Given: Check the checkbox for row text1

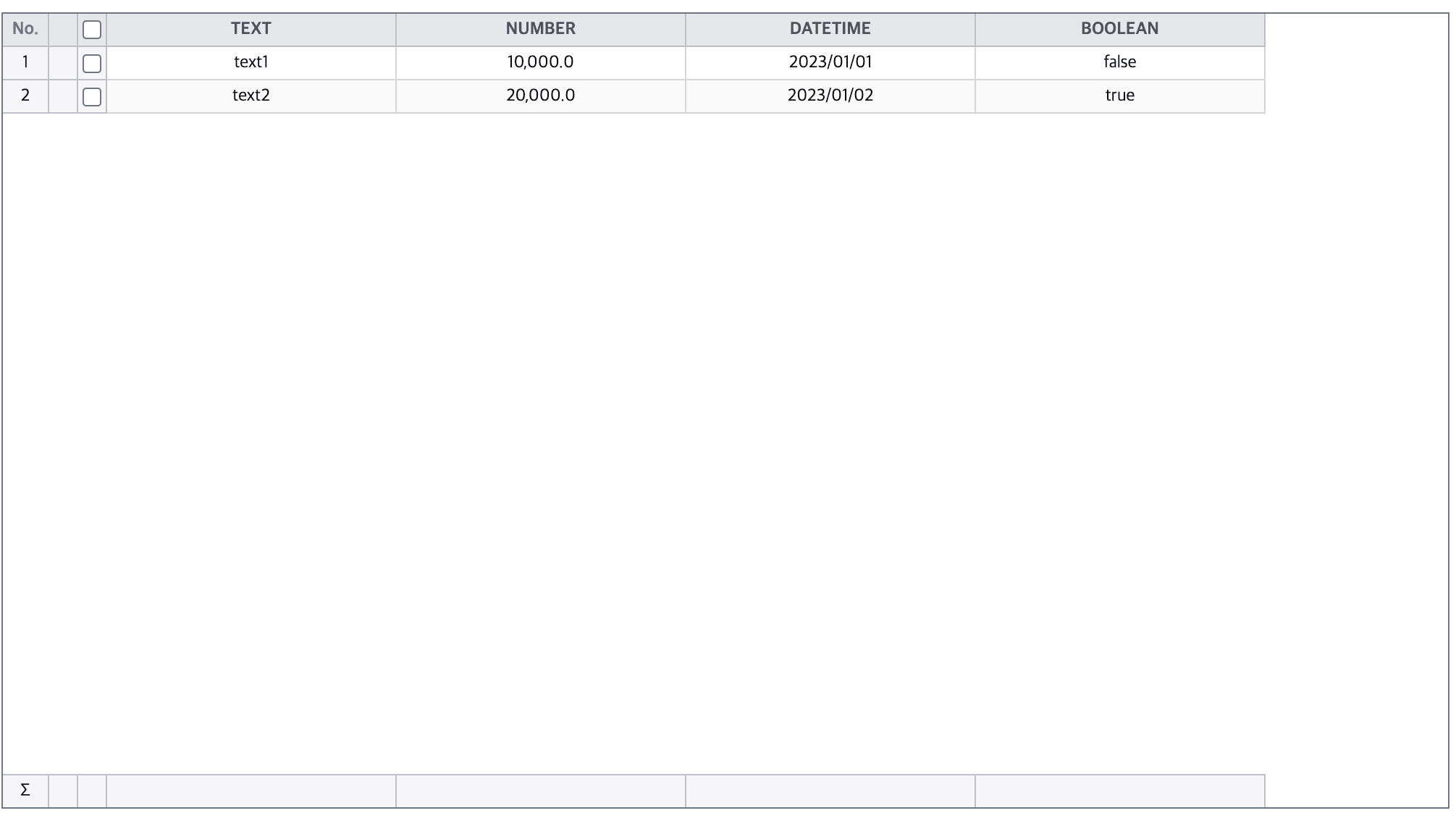Looking at the screenshot, I should coord(92,64).
